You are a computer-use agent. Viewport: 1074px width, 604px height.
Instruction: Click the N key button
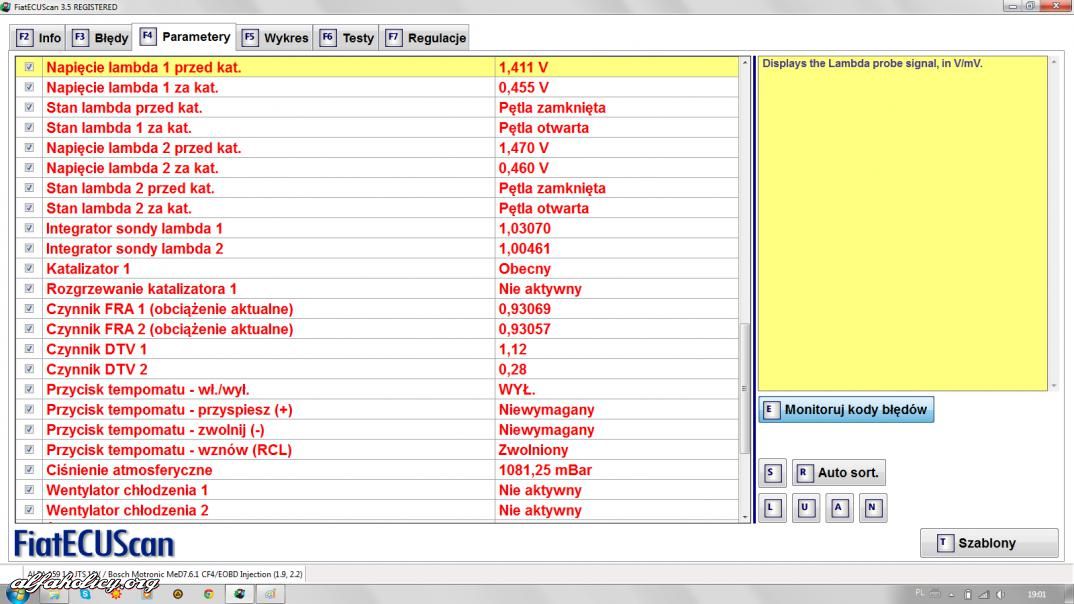(873, 508)
